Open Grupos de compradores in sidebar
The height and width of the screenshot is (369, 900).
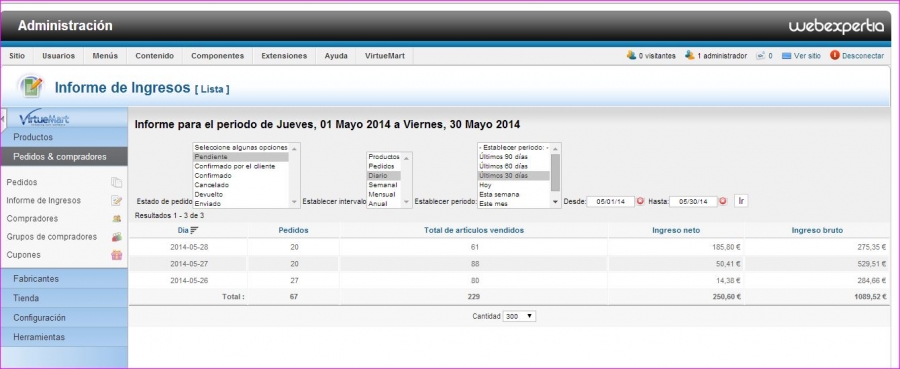52,236
